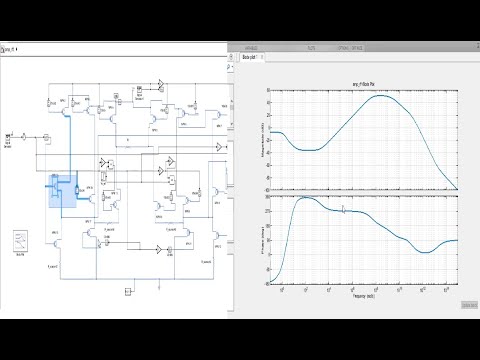Screen dimensions: 480x360
Task: Select the Bode plot 1 tab
Action: tap(251, 57)
